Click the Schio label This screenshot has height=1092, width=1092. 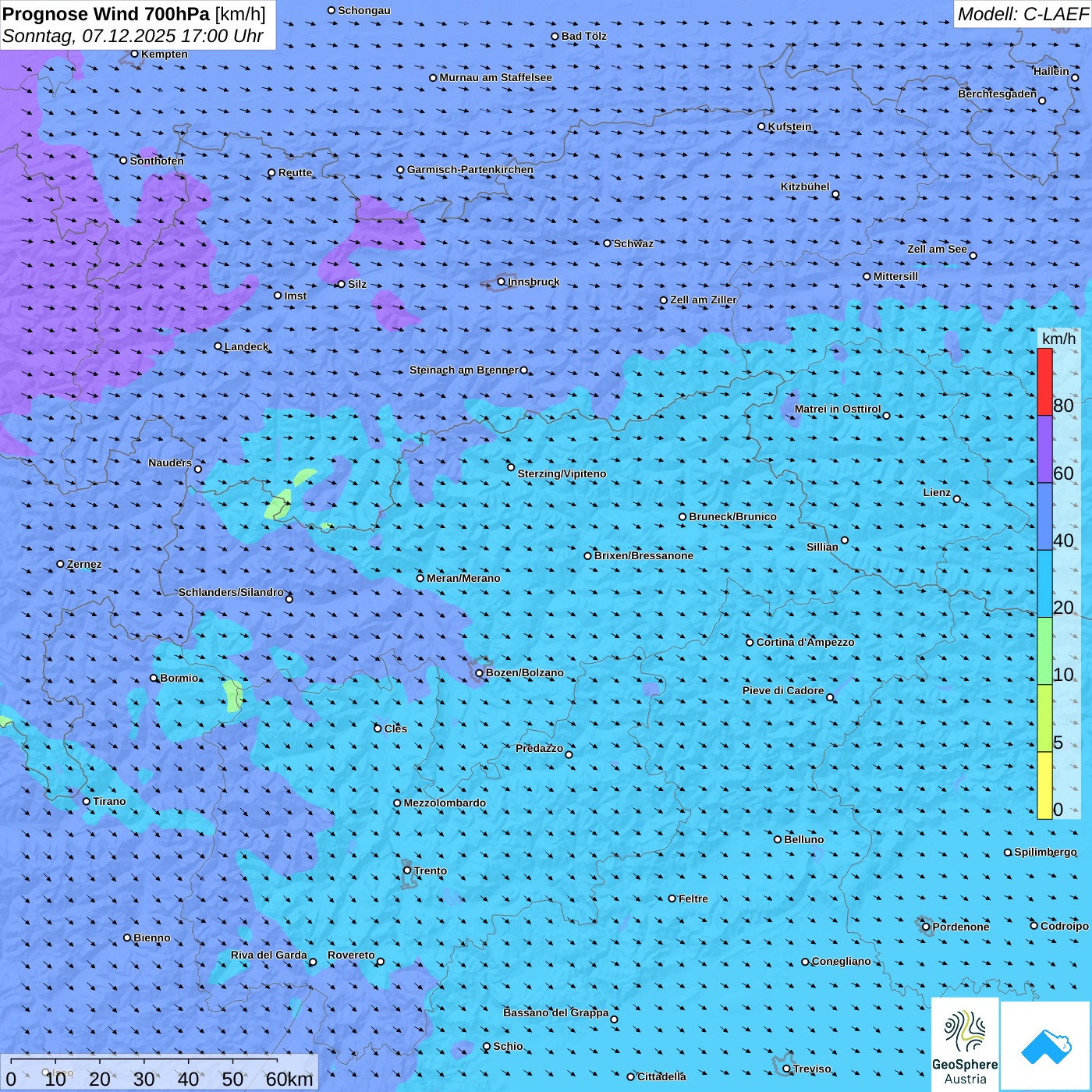point(508,1046)
